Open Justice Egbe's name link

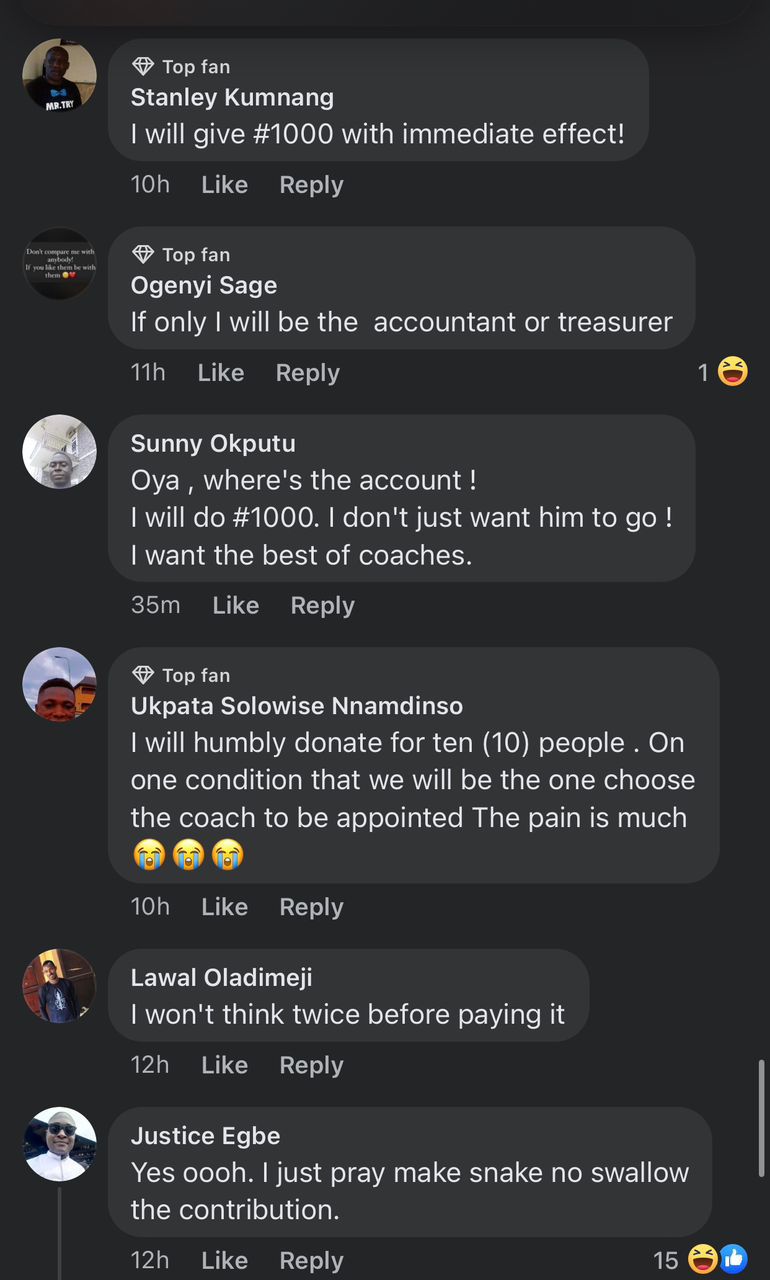pyautogui.click(x=205, y=1136)
